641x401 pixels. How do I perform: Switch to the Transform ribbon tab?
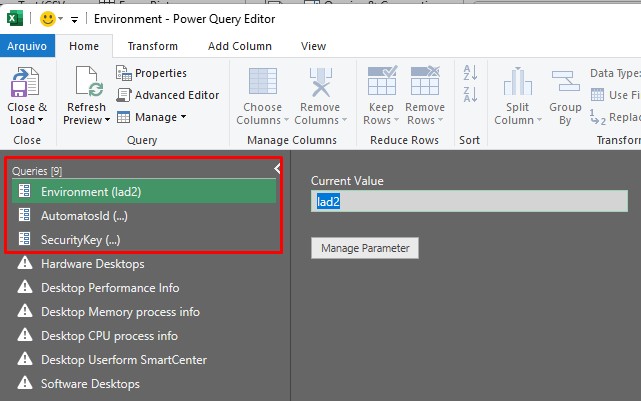[x=152, y=46]
